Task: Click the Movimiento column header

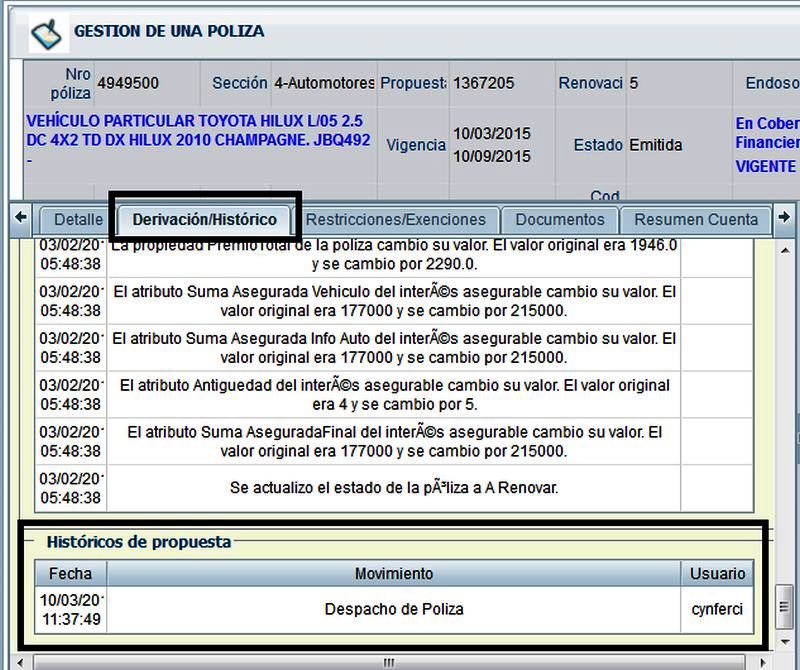Action: tap(394, 574)
